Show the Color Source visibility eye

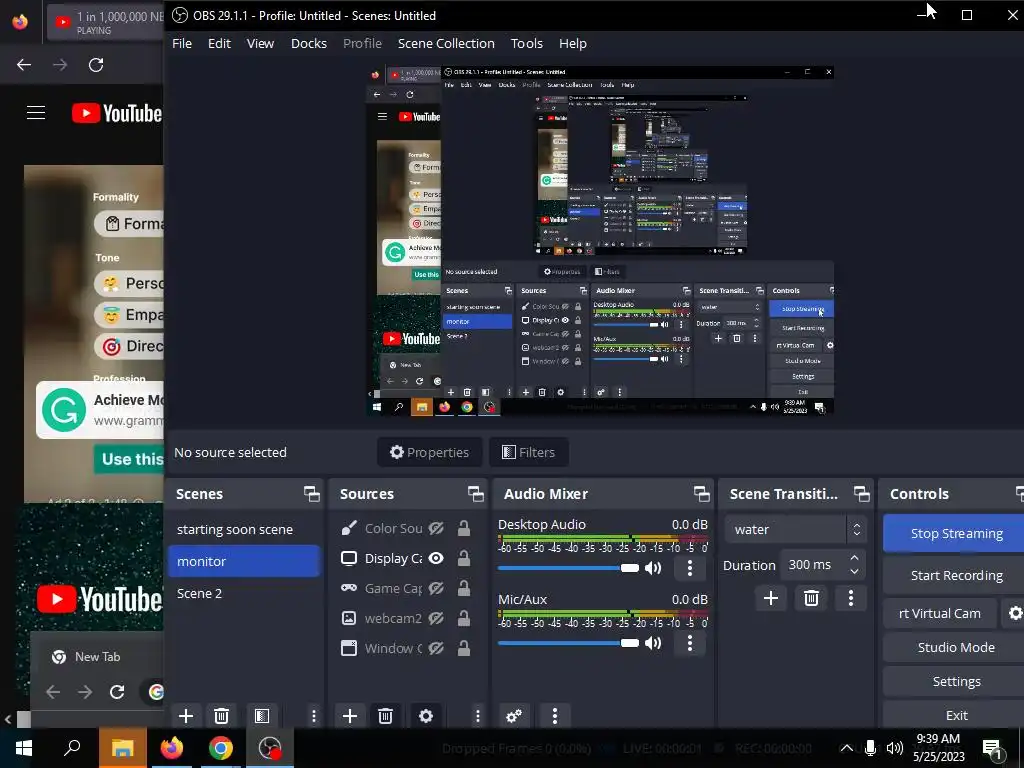(x=436, y=528)
